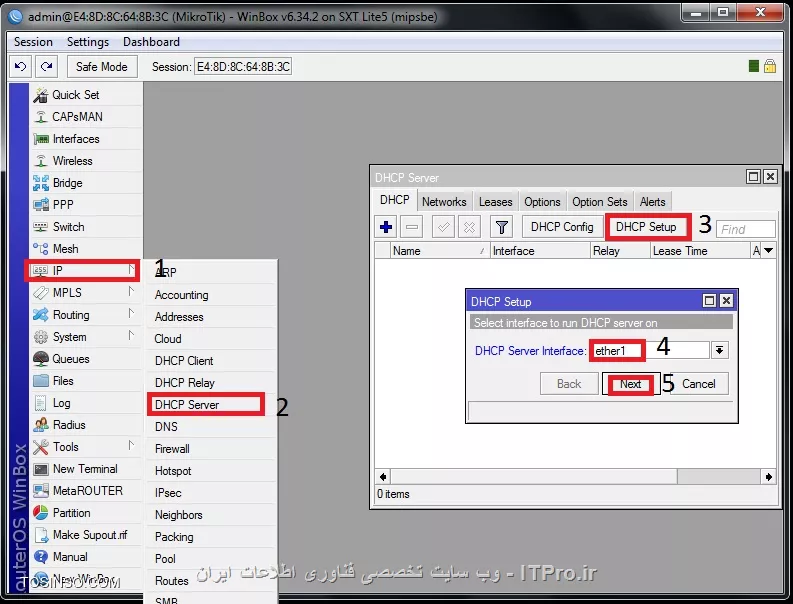
Task: Select Pool in IP submenu
Action: tap(210, 559)
